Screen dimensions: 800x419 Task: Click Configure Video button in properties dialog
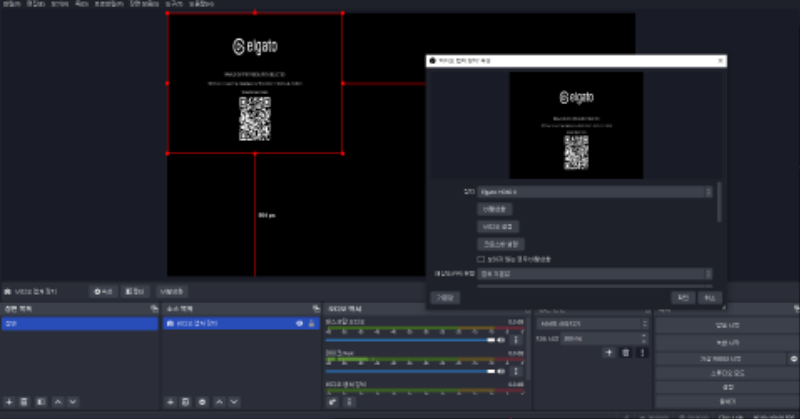(x=498, y=227)
